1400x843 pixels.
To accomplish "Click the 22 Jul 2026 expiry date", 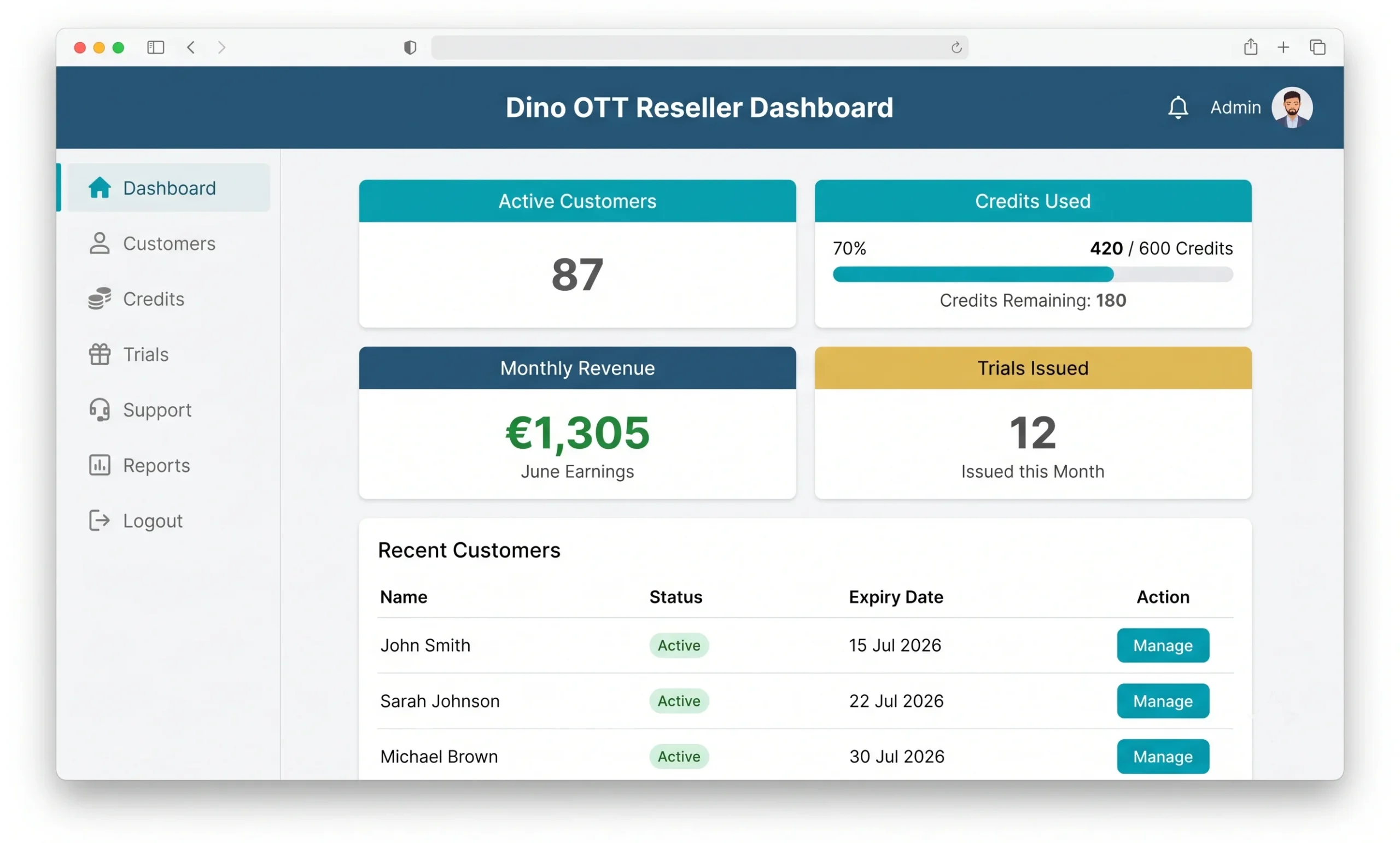I will 896,701.
